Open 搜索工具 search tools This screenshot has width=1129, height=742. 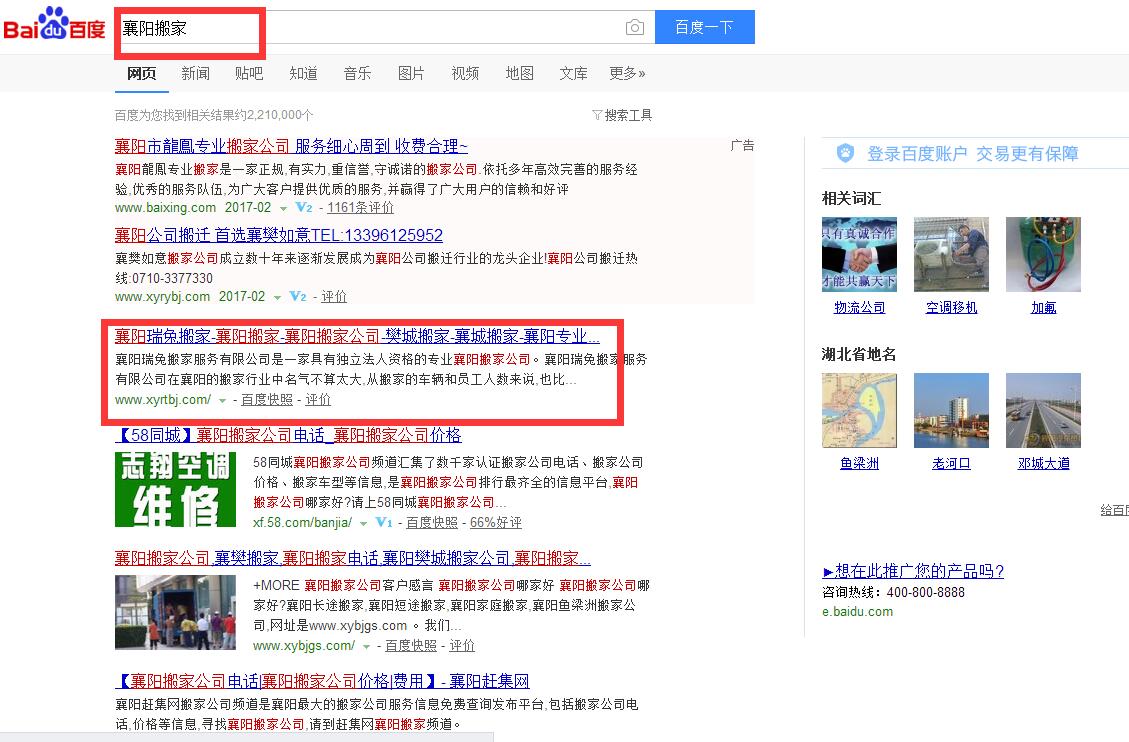pos(628,115)
